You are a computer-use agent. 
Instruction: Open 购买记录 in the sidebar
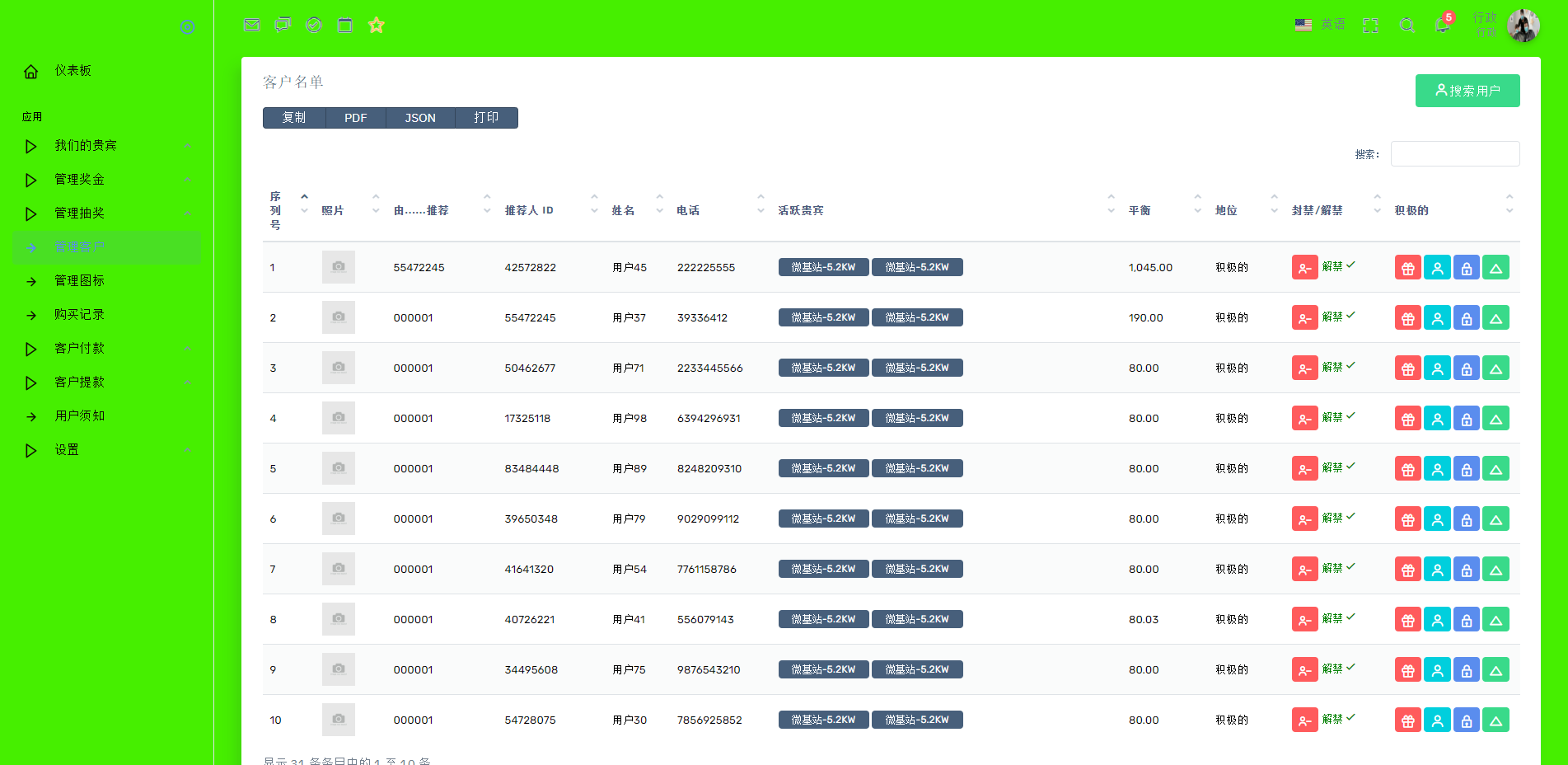[x=79, y=315]
